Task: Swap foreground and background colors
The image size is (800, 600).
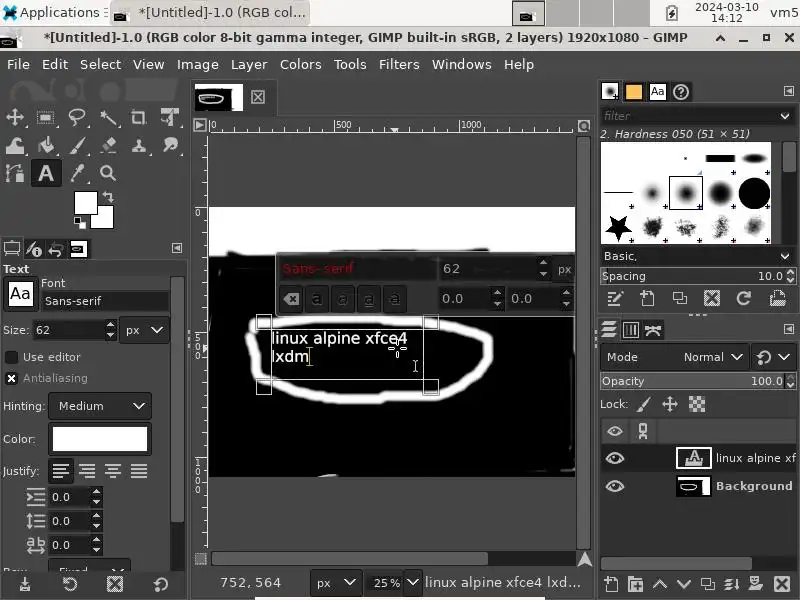Action: coord(108,196)
